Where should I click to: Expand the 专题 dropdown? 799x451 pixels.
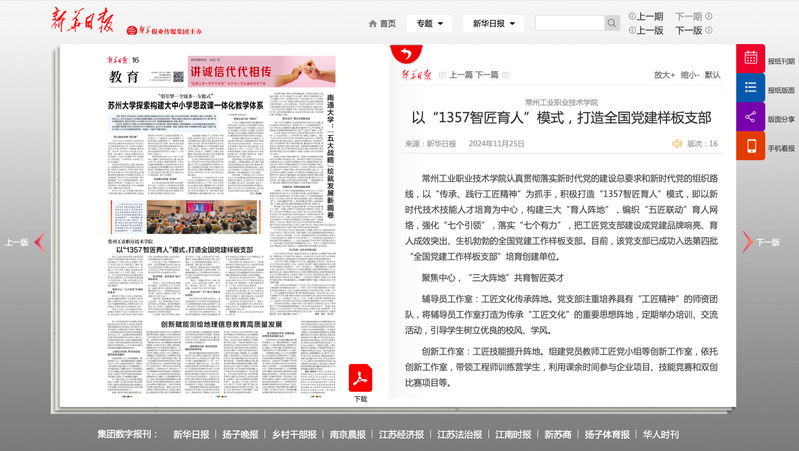430,23
